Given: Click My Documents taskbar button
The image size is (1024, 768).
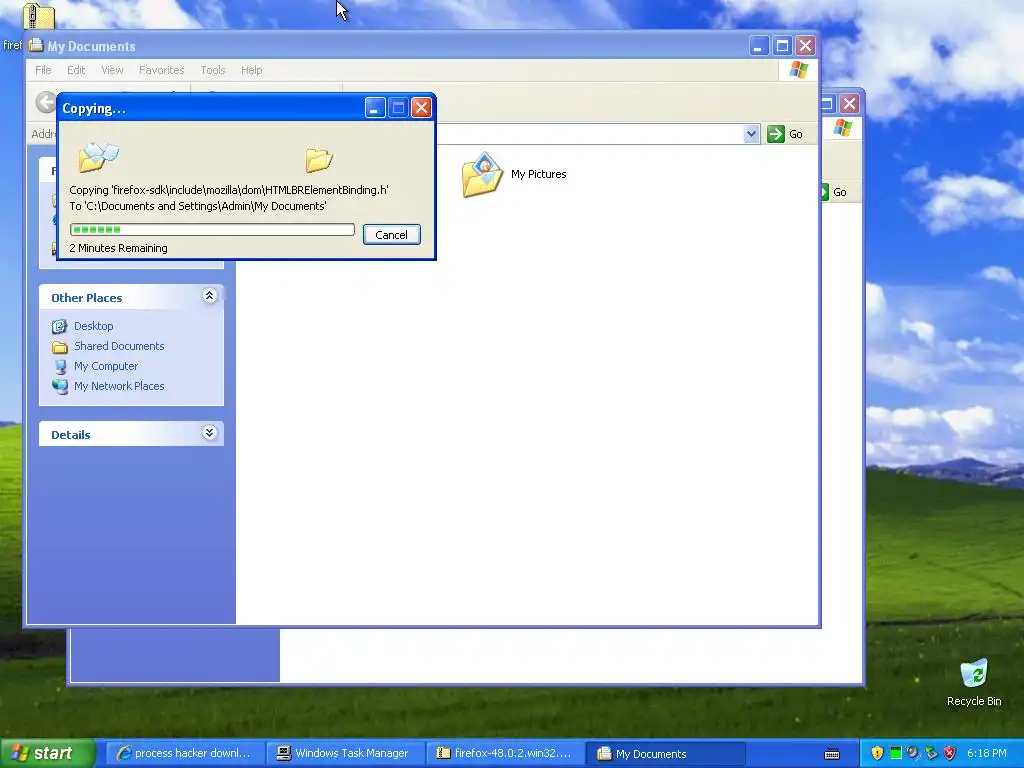Looking at the screenshot, I should 665,754.
